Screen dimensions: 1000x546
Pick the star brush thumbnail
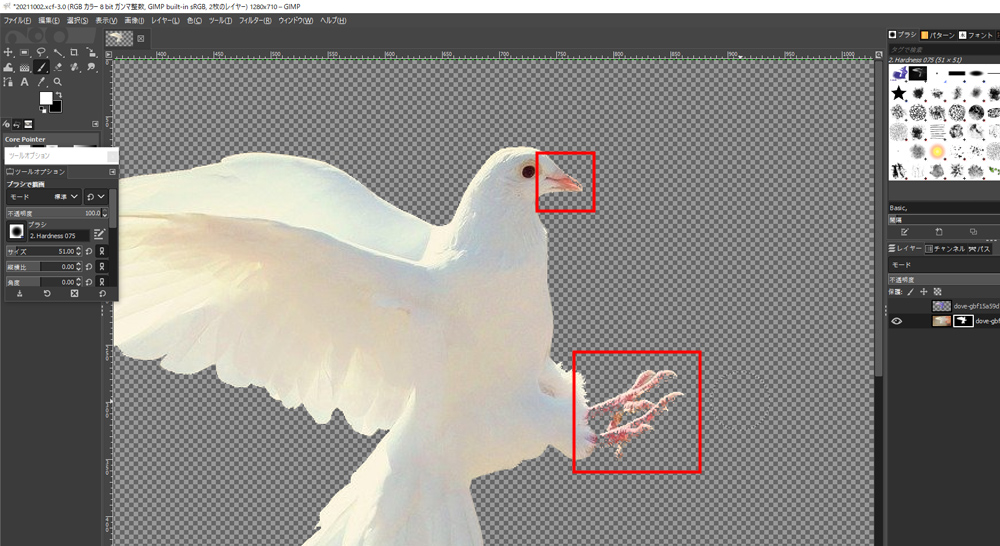click(899, 94)
